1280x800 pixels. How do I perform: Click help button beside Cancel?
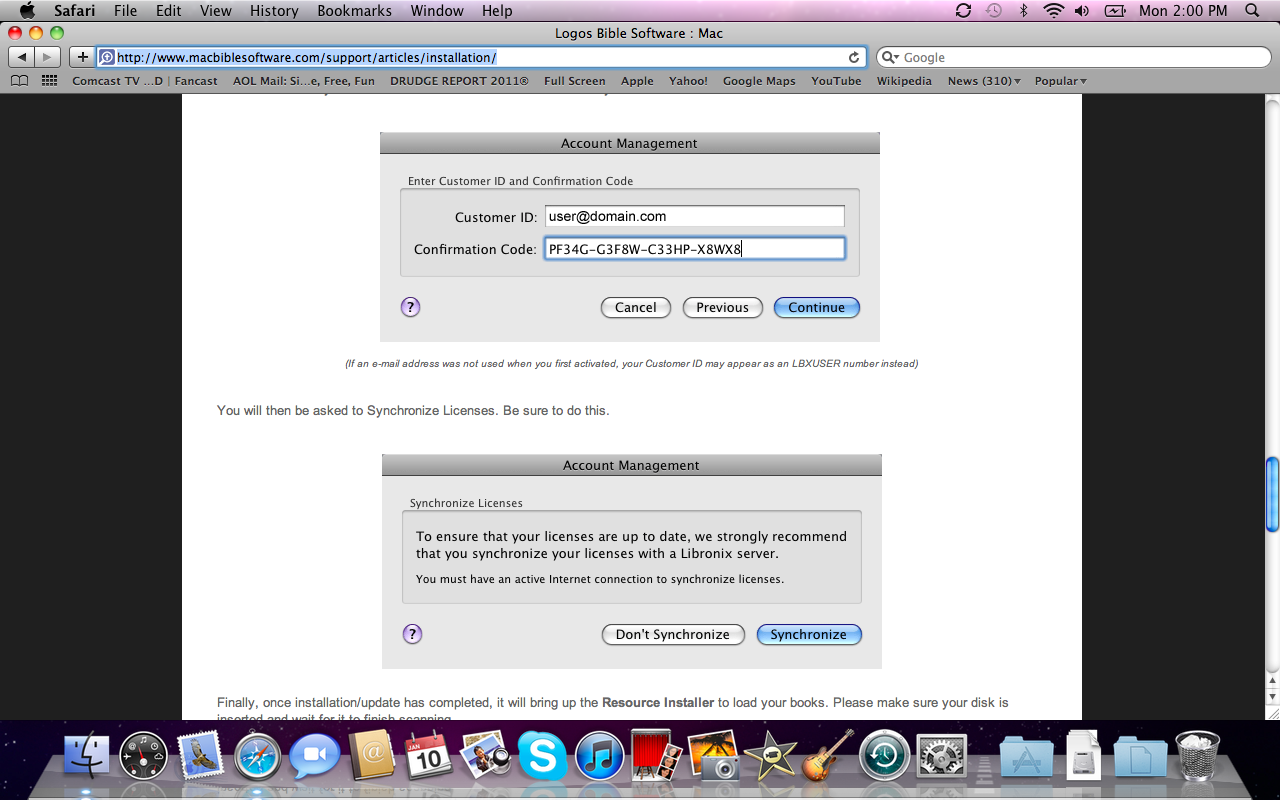point(410,307)
